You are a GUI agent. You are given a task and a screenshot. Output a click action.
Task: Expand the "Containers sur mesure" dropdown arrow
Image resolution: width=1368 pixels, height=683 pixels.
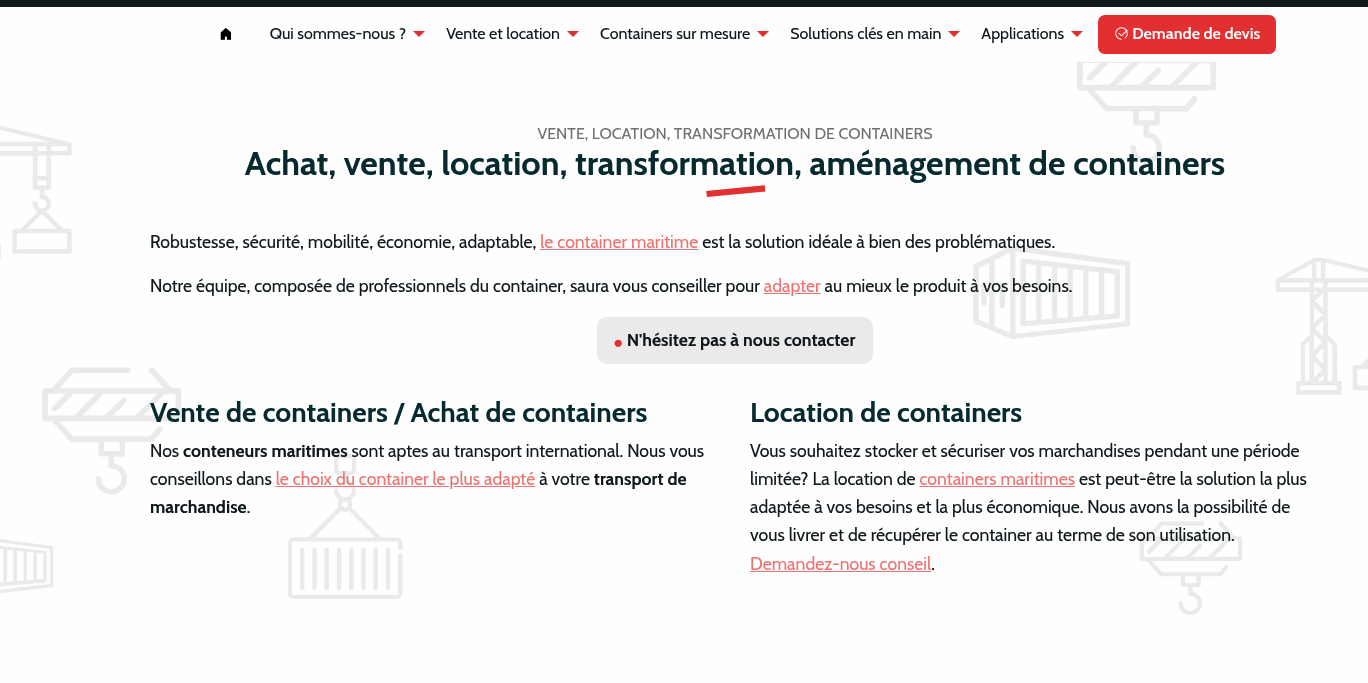coord(763,34)
